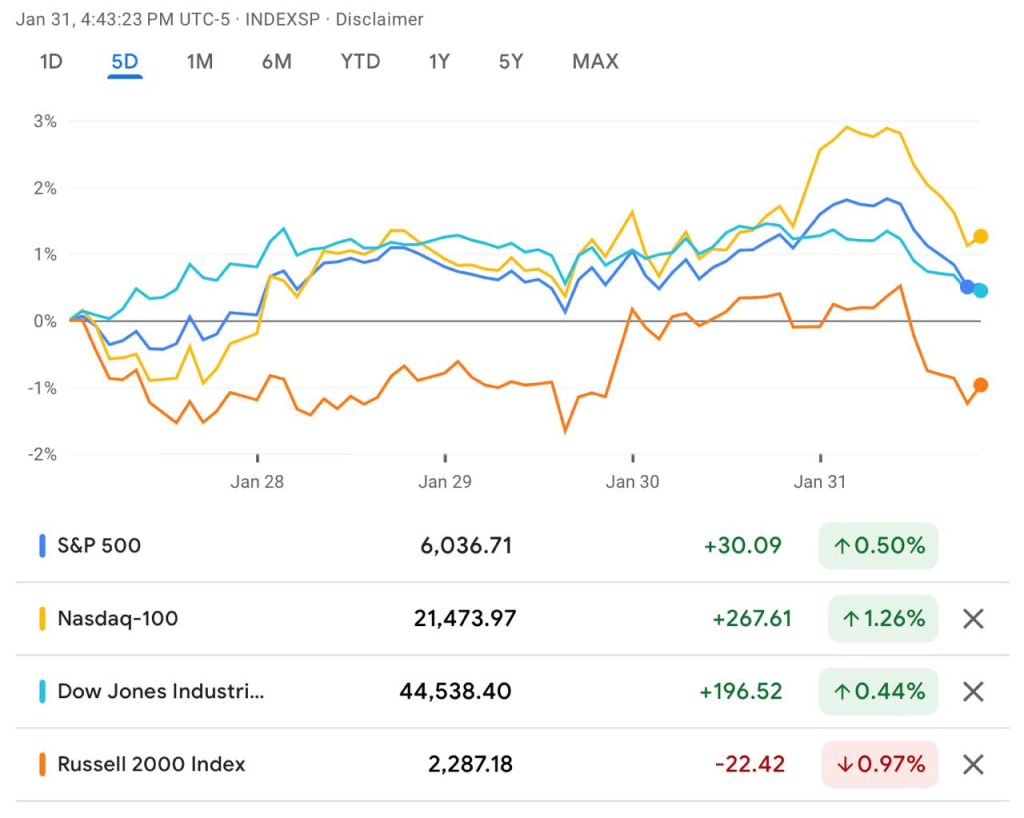Select the 1M time range tab
Viewport: 1024px width, 818px height.
[x=200, y=62]
